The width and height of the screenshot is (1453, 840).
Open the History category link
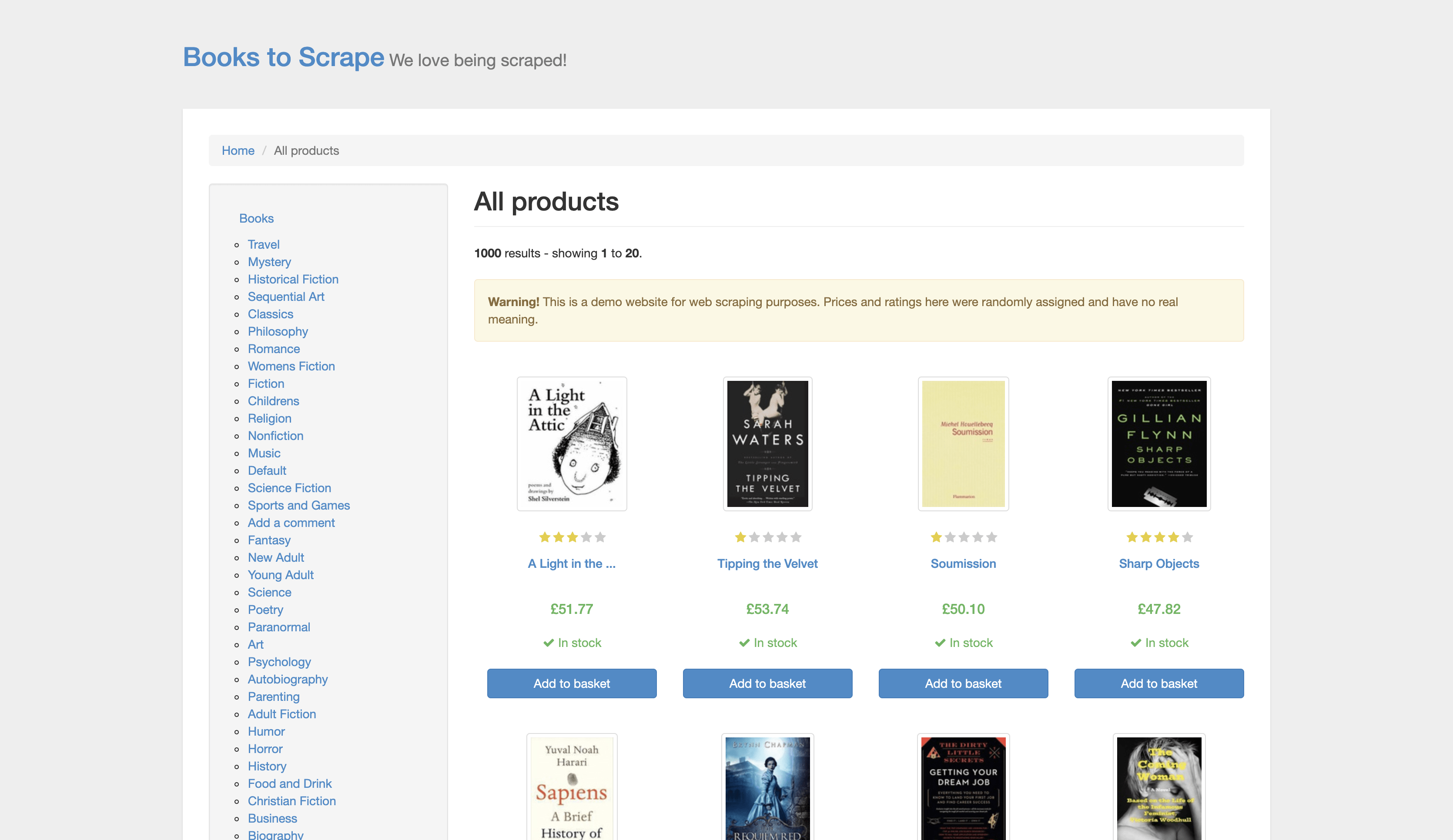tap(267, 766)
